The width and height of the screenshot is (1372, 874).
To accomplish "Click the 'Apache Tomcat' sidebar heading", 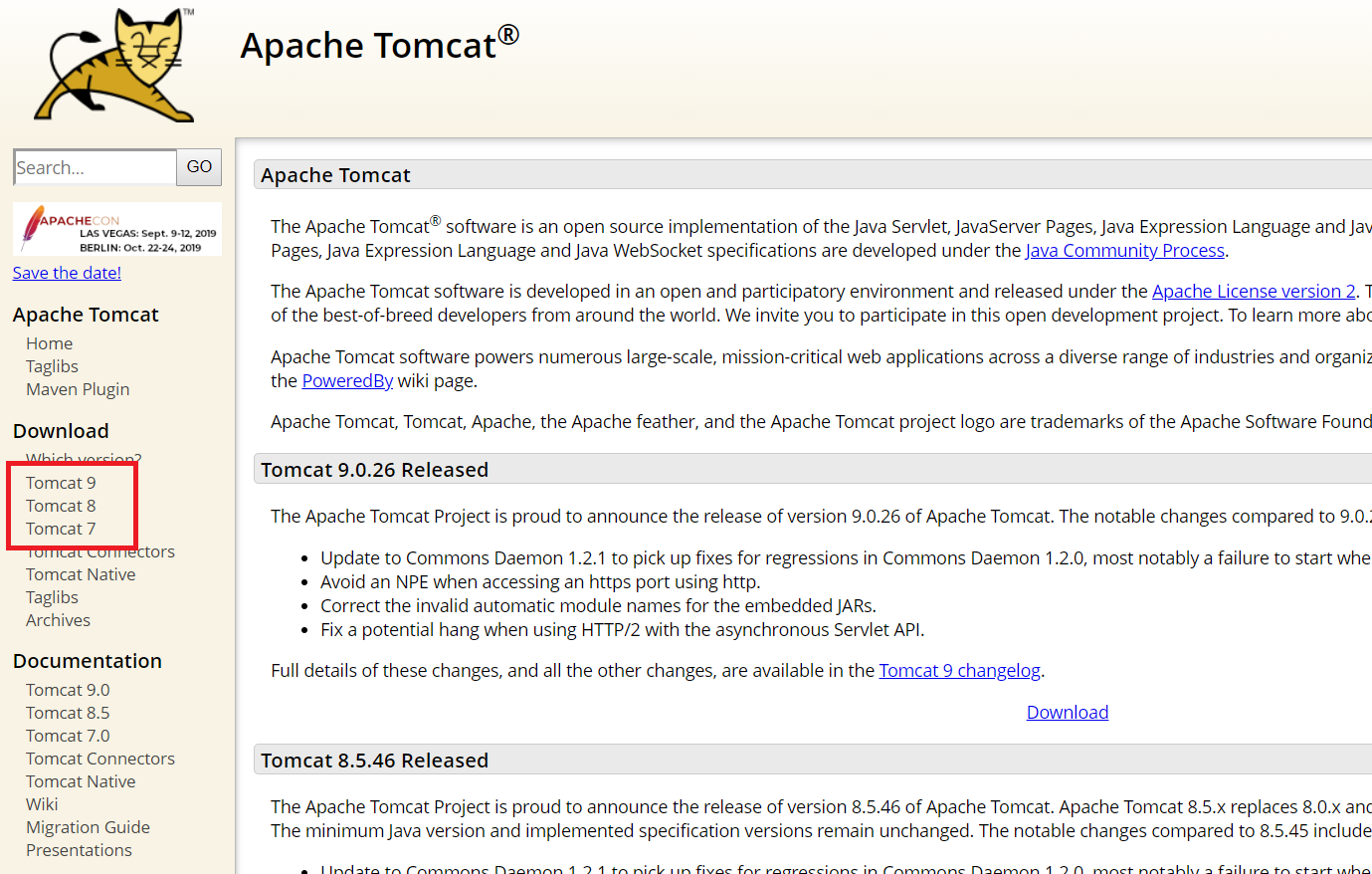I will click(86, 315).
